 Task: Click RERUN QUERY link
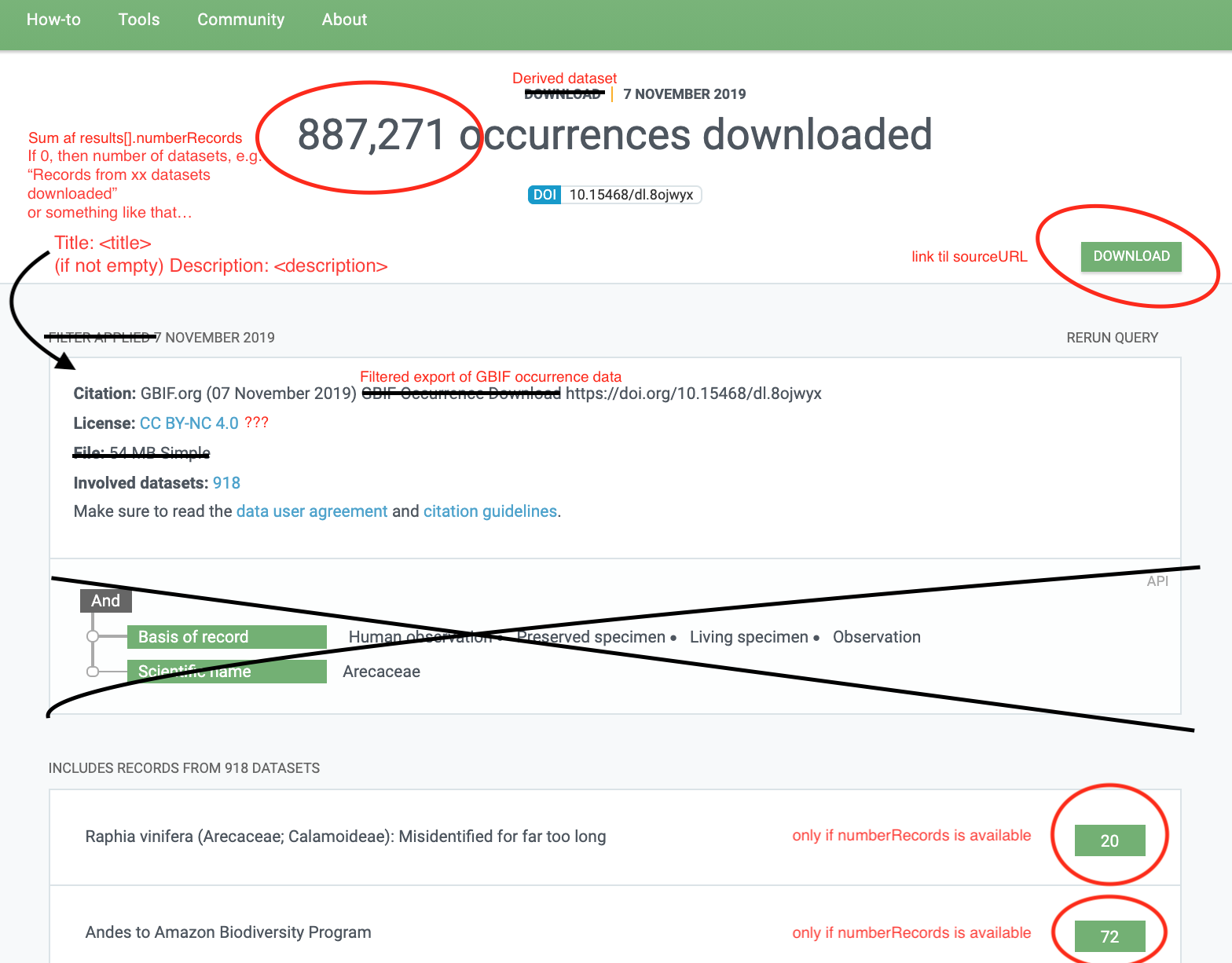click(1112, 338)
